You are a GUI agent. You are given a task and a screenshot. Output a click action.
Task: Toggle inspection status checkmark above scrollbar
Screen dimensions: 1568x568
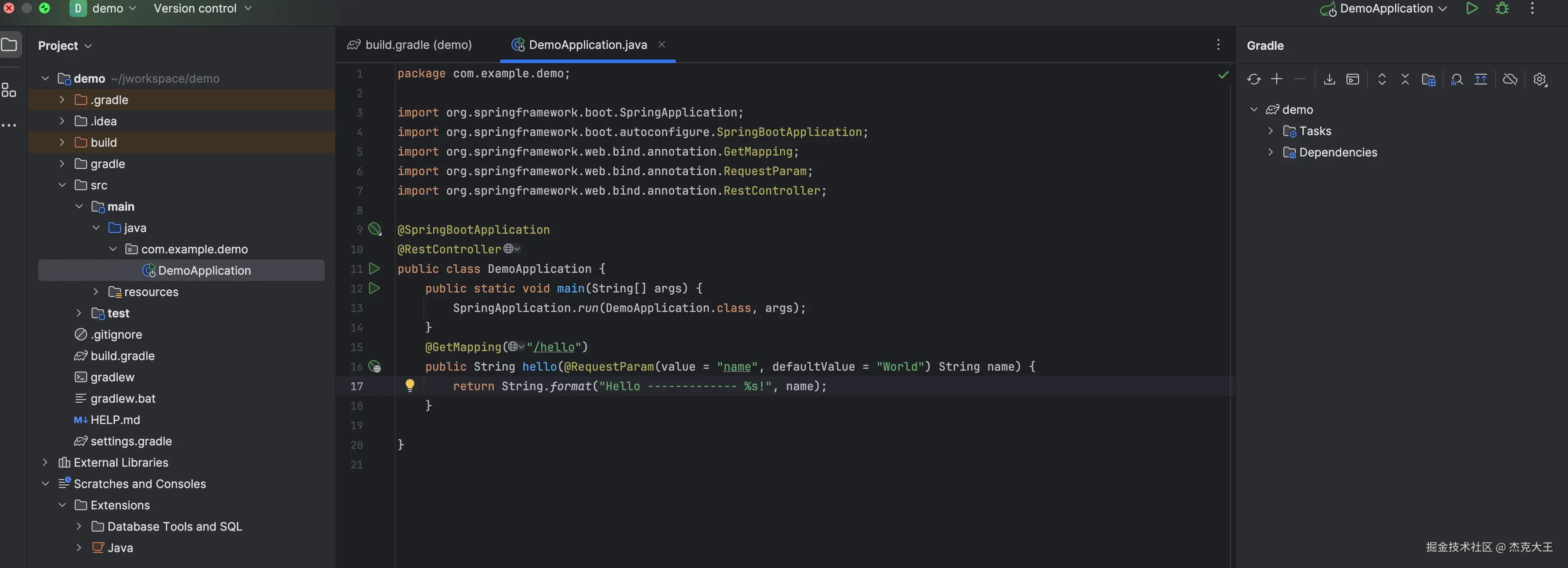[x=1224, y=76]
